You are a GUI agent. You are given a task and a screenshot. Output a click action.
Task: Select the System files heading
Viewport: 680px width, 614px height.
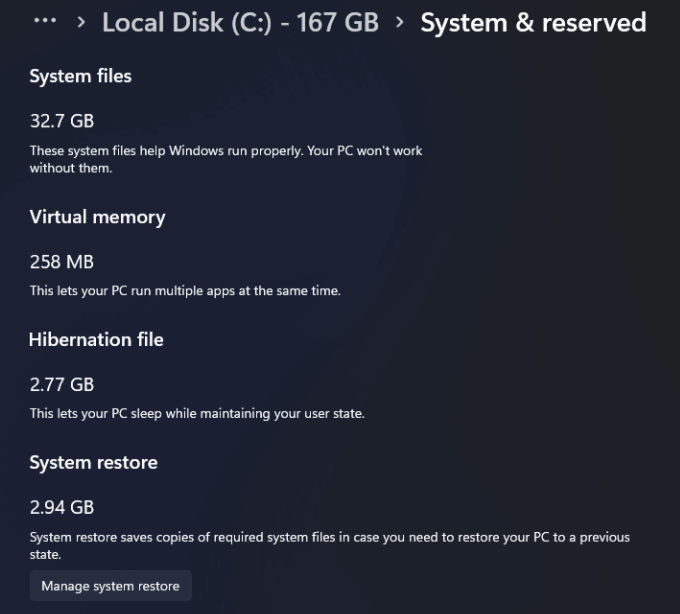80,76
